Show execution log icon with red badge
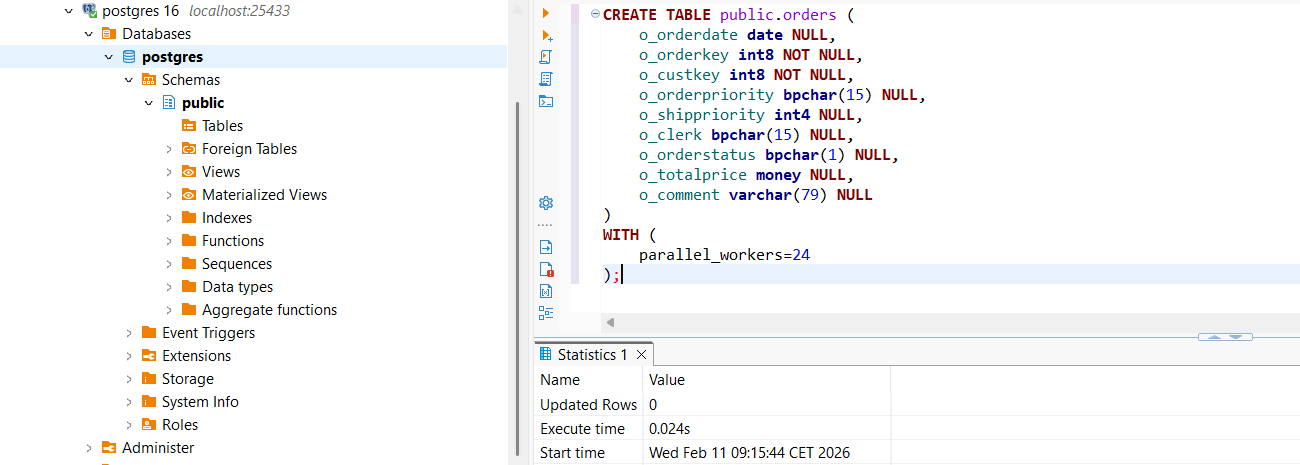Image resolution: width=1300 pixels, height=465 pixels. coord(546,269)
